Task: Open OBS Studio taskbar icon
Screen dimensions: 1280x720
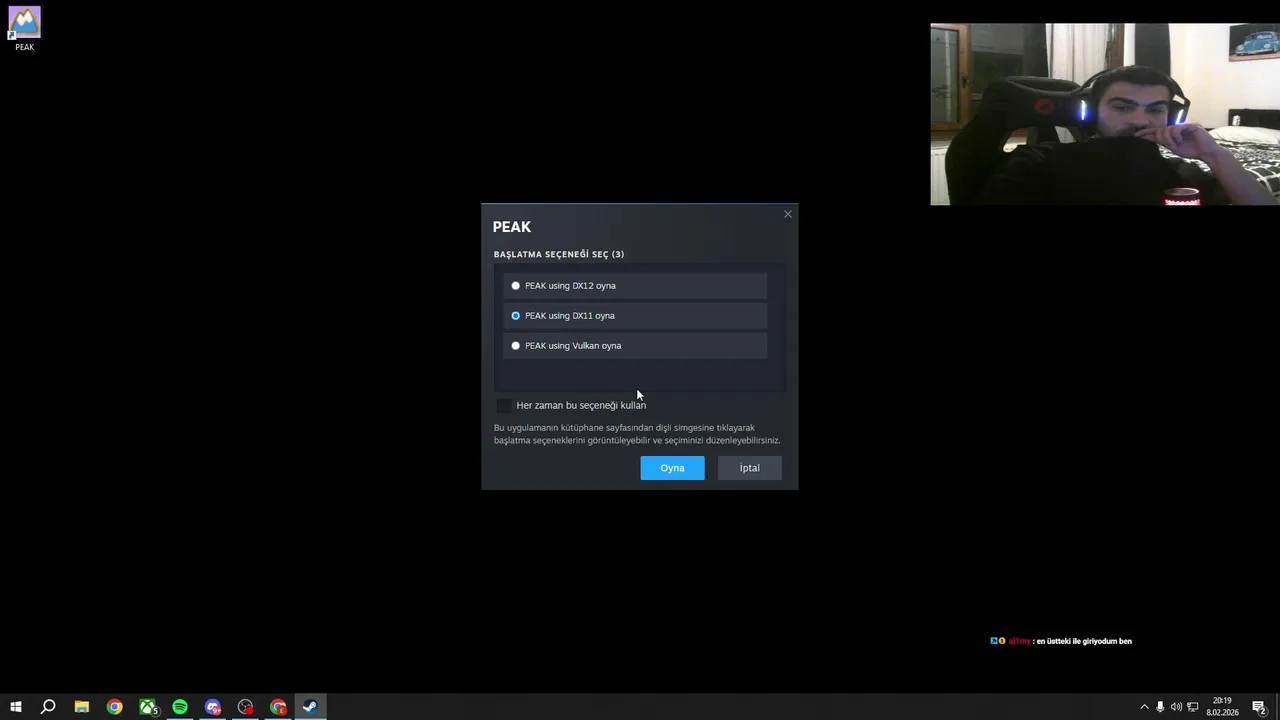Action: point(246,707)
